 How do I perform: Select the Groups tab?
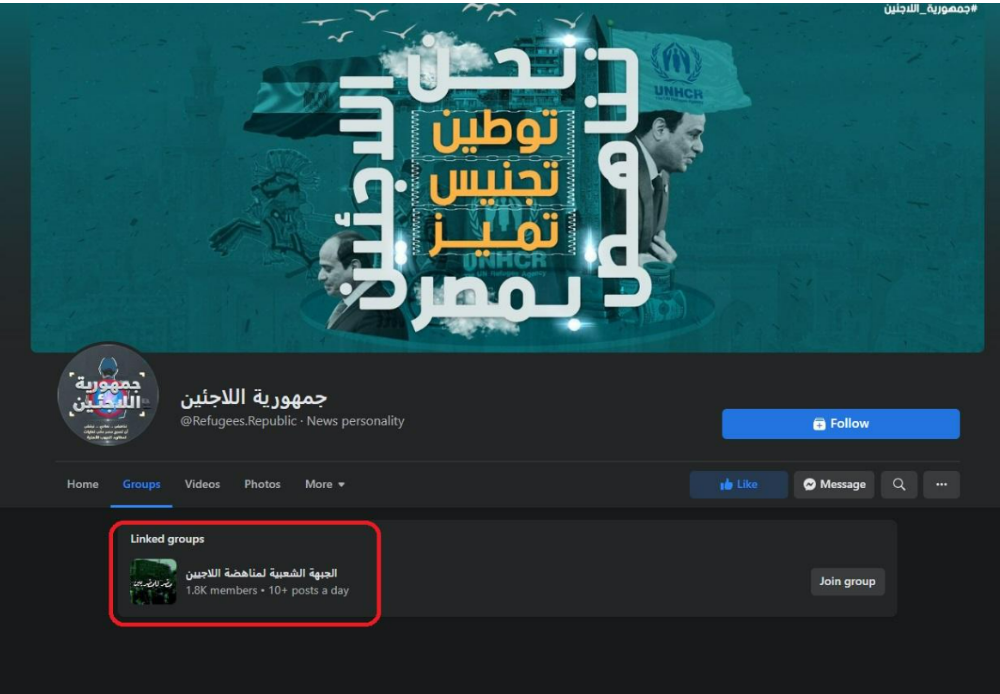(x=142, y=485)
